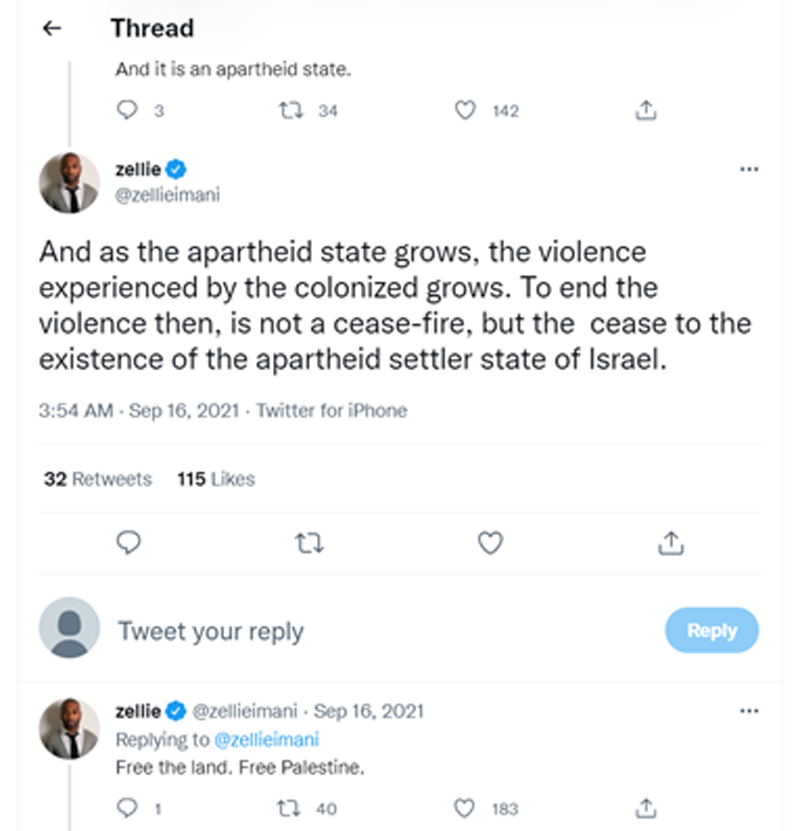
Task: Click the Replying to @zellieimani link
Action: 269,740
